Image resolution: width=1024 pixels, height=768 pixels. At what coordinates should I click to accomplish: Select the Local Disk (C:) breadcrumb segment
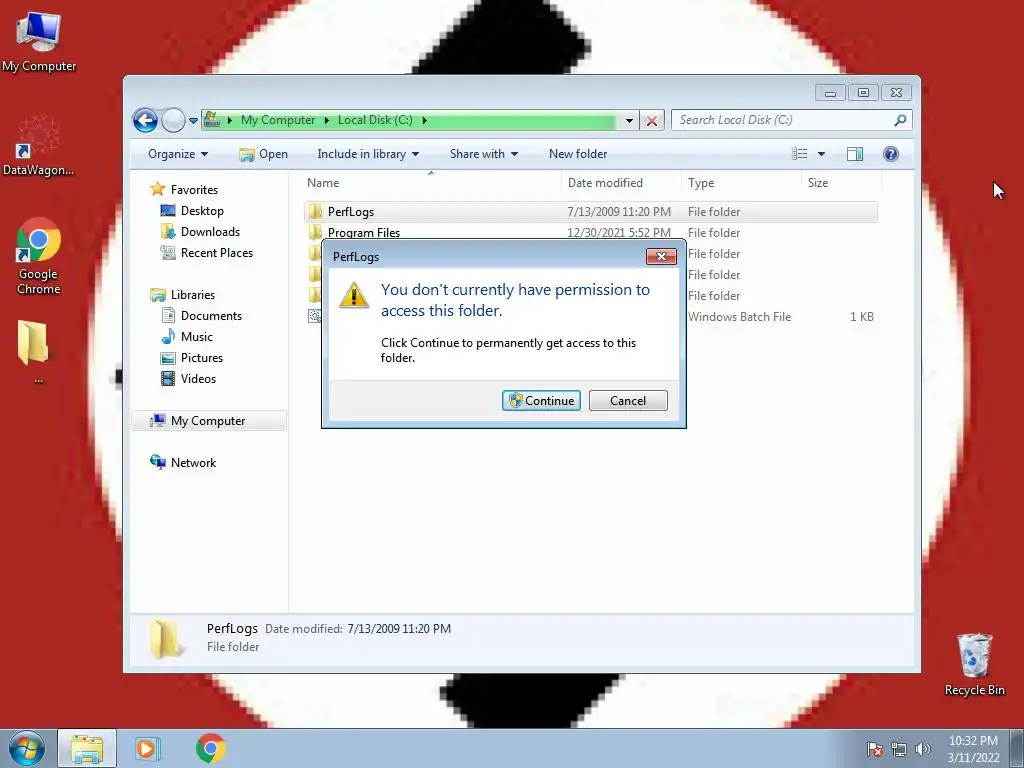pos(375,120)
